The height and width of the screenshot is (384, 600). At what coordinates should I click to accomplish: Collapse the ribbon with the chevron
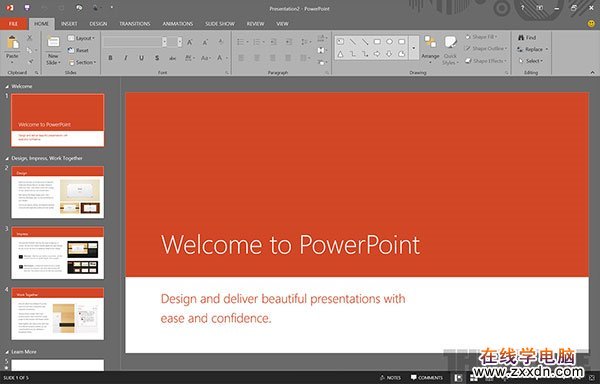pyautogui.click(x=592, y=72)
